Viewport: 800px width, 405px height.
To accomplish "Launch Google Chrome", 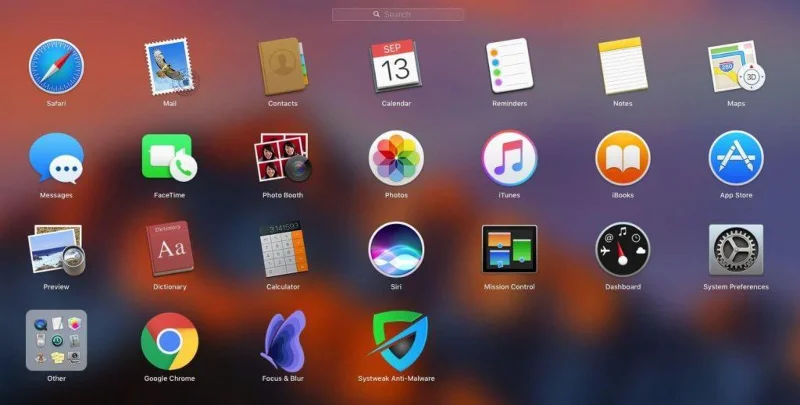I will point(169,341).
